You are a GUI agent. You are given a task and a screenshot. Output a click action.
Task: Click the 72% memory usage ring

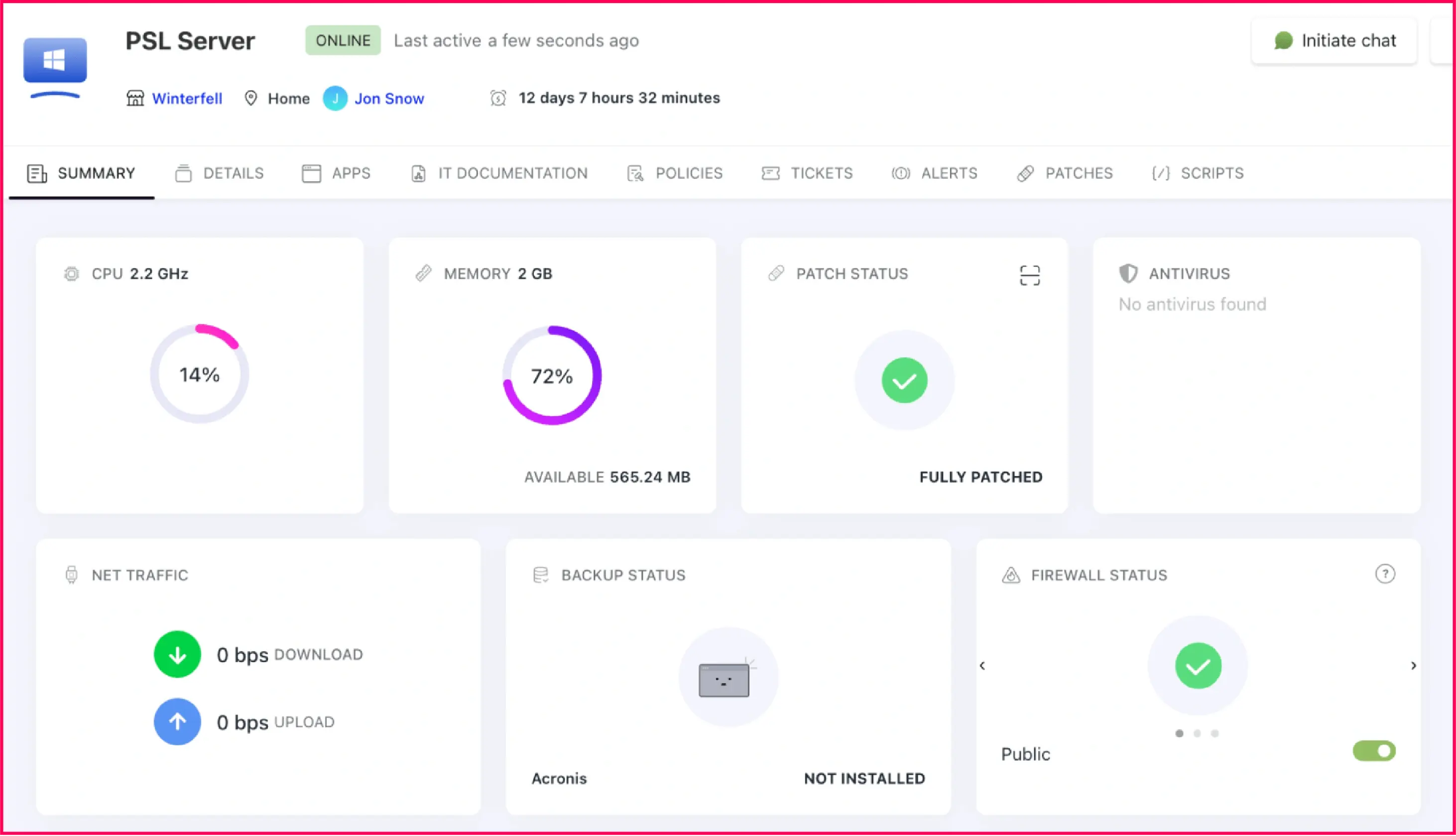click(x=552, y=376)
